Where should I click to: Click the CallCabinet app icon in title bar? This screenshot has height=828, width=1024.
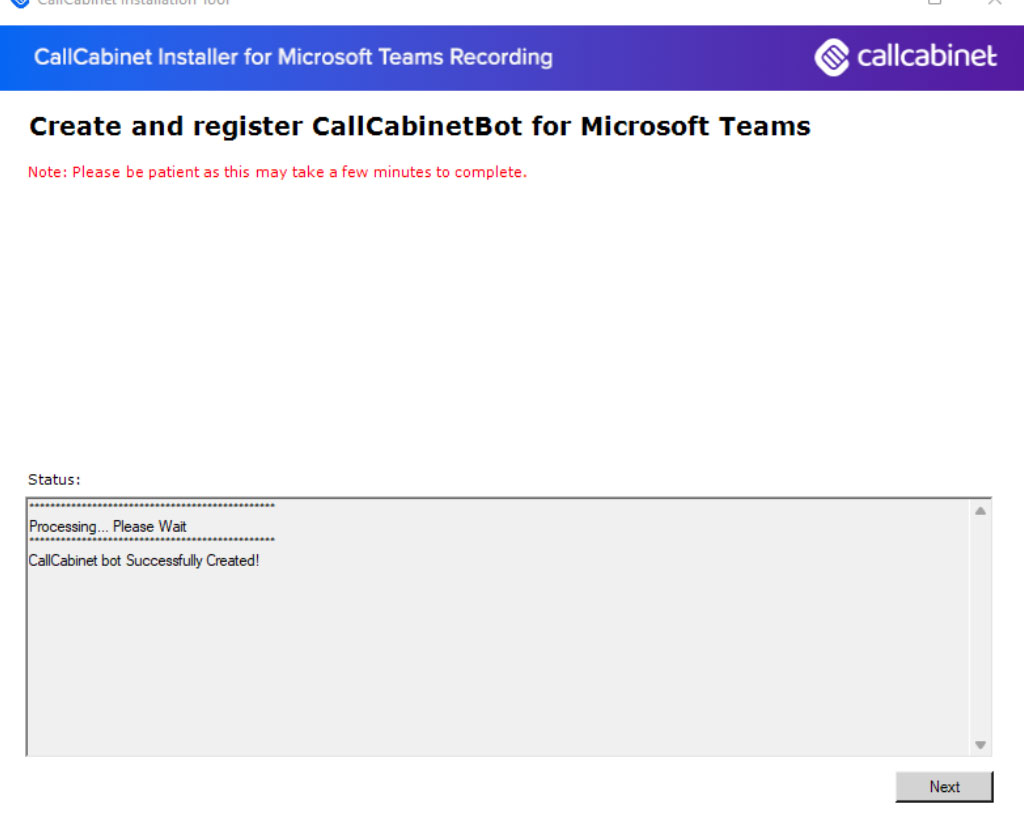[20, 3]
